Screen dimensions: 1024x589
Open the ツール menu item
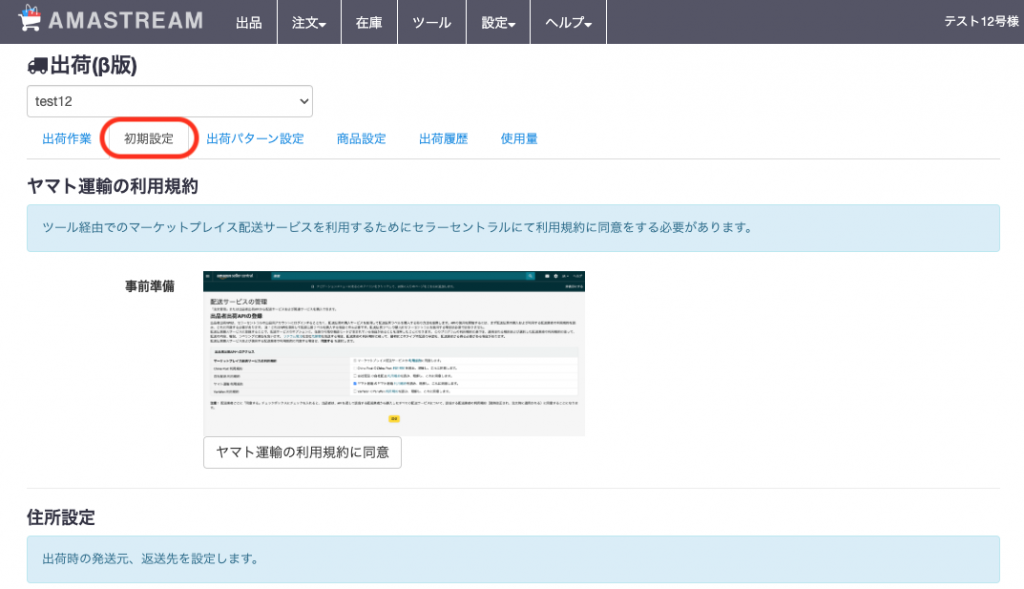(432, 23)
